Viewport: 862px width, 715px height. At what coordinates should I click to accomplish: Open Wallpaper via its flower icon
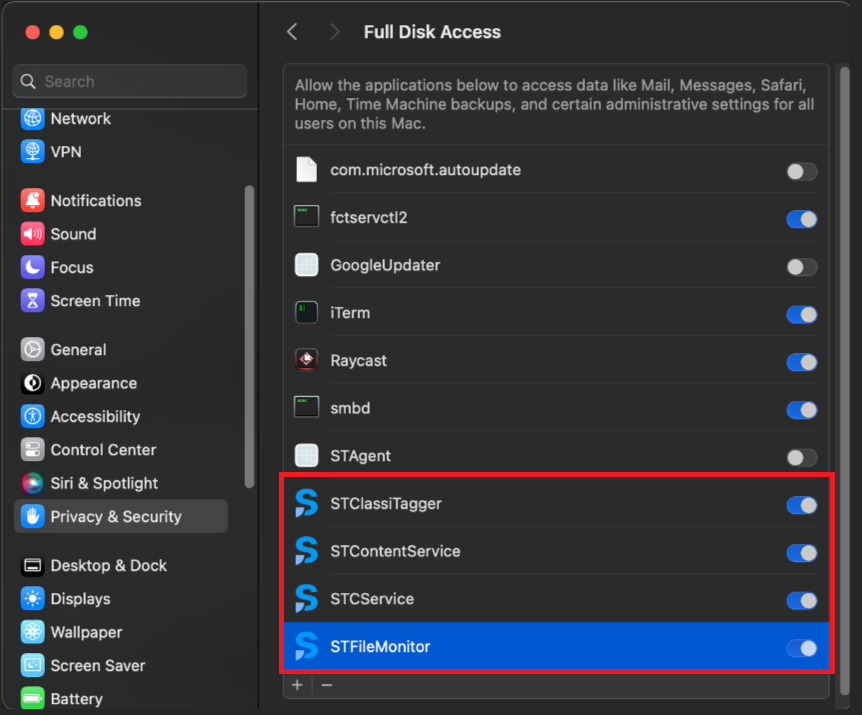tap(32, 632)
